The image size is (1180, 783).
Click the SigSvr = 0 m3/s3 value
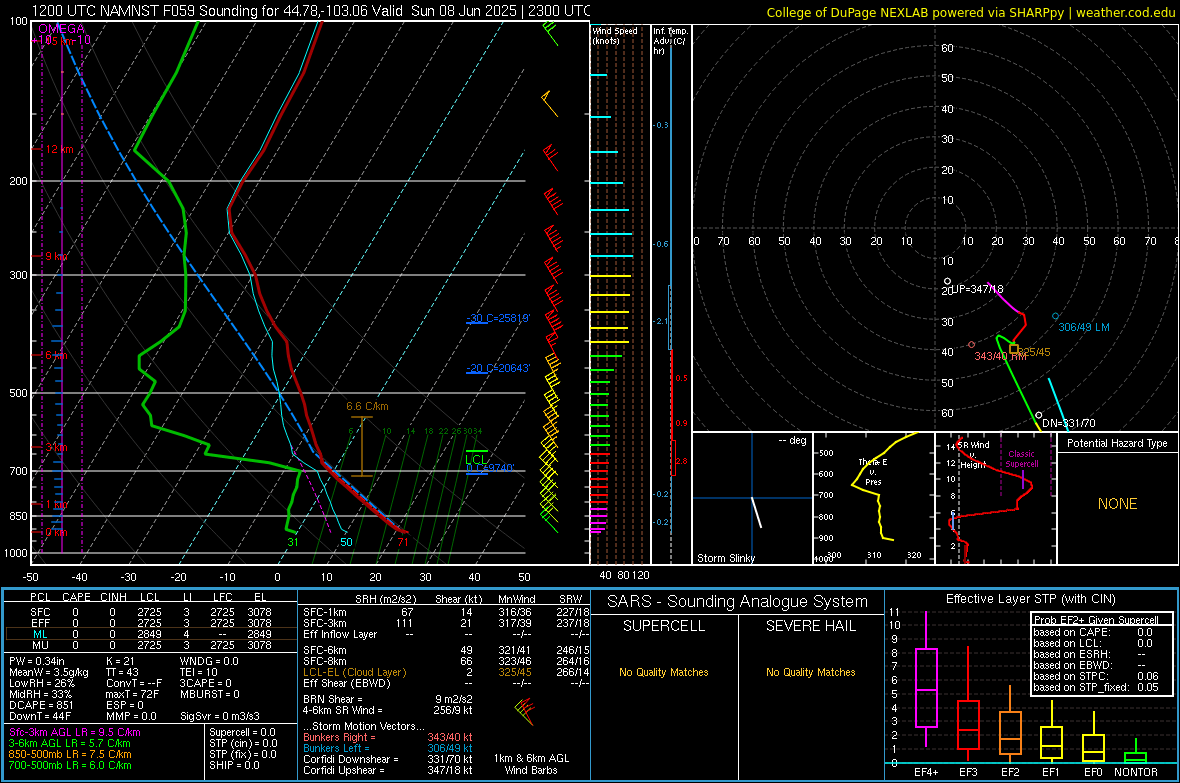click(x=220, y=716)
